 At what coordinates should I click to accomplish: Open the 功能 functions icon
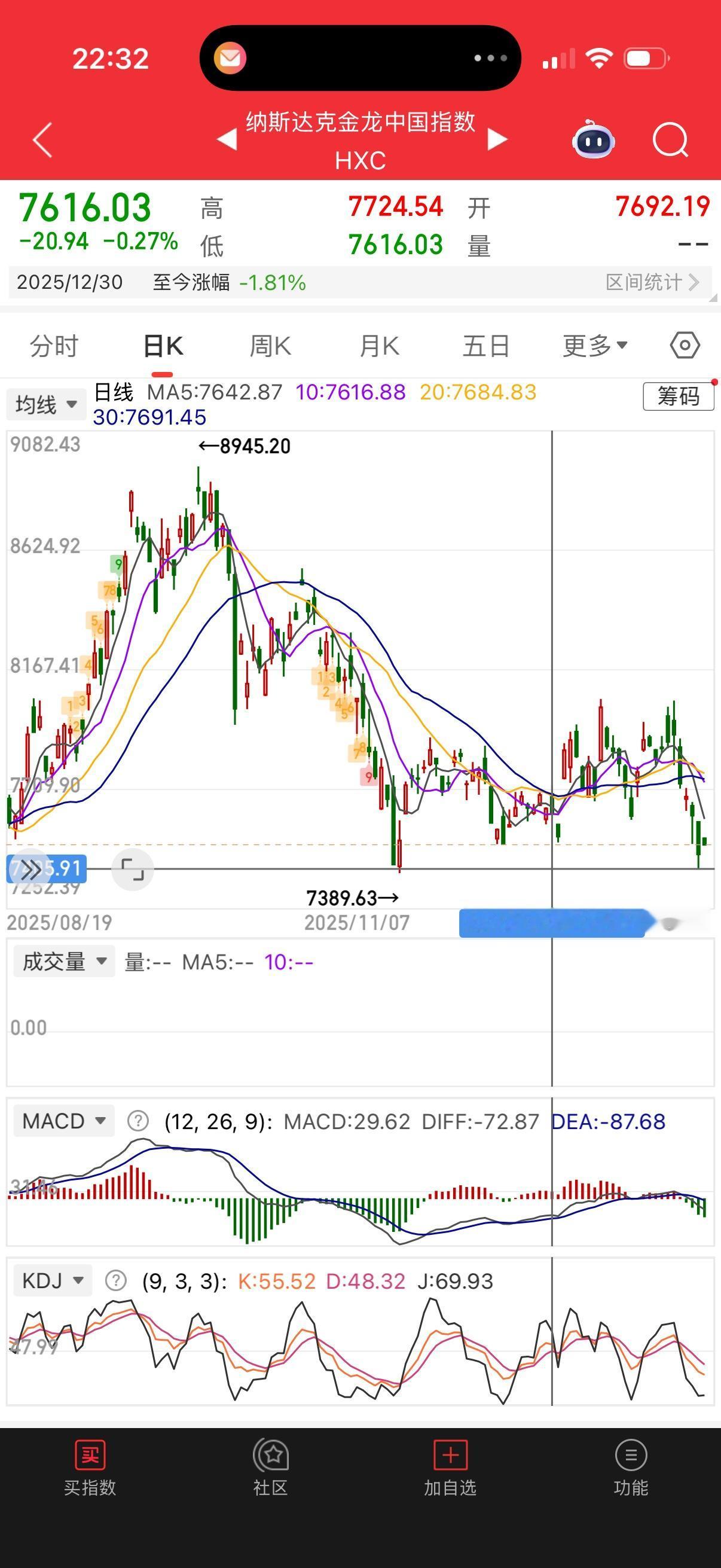[631, 1455]
